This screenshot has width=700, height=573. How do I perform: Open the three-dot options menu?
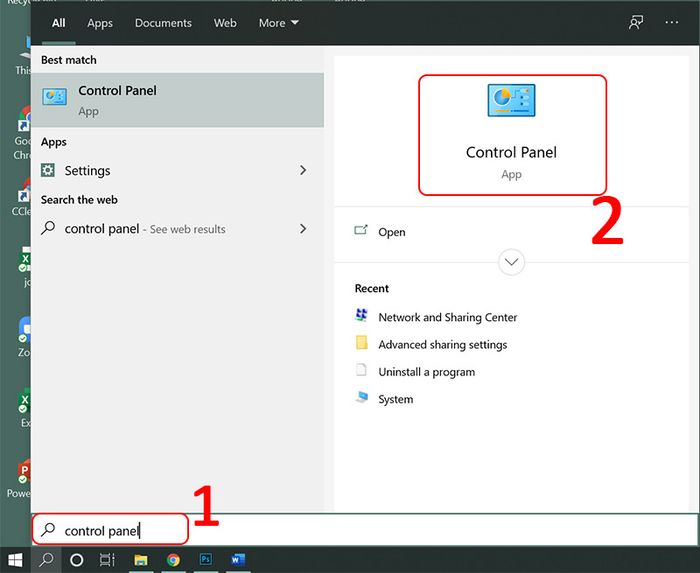[x=671, y=22]
